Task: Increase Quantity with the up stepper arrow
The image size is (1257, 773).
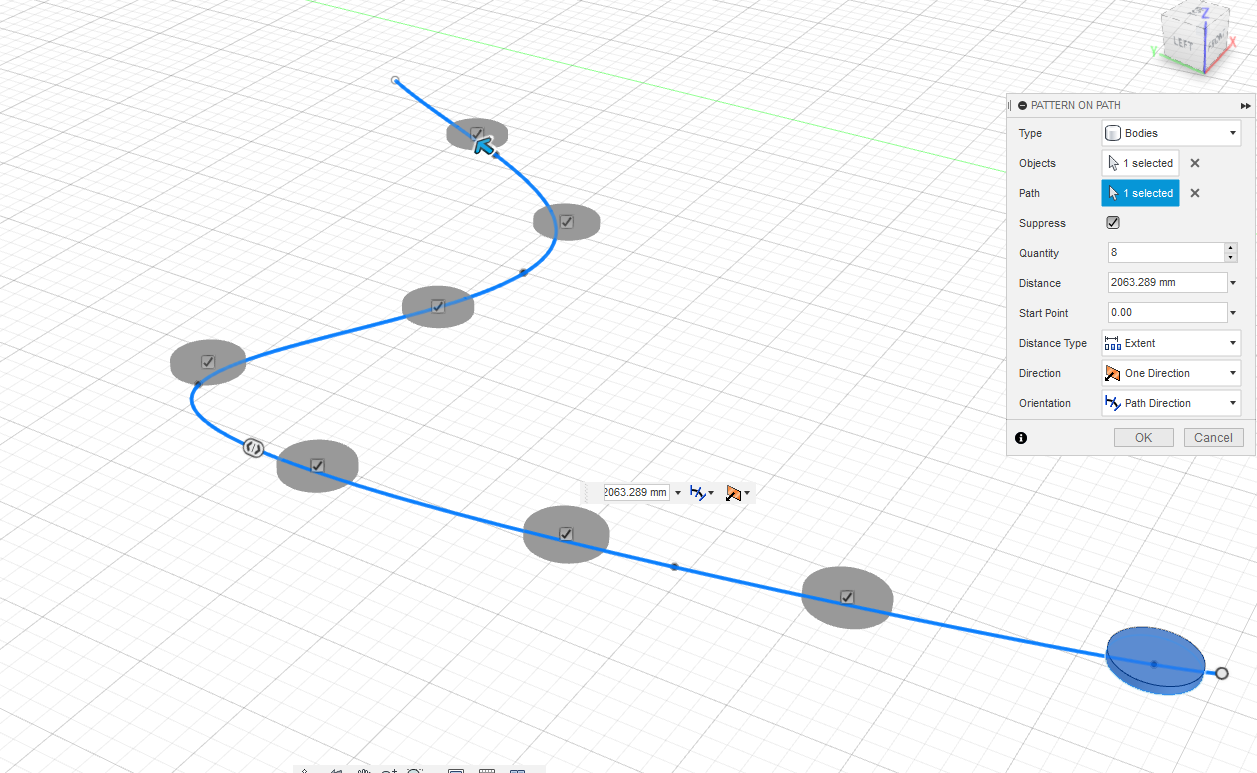Action: point(1231,248)
